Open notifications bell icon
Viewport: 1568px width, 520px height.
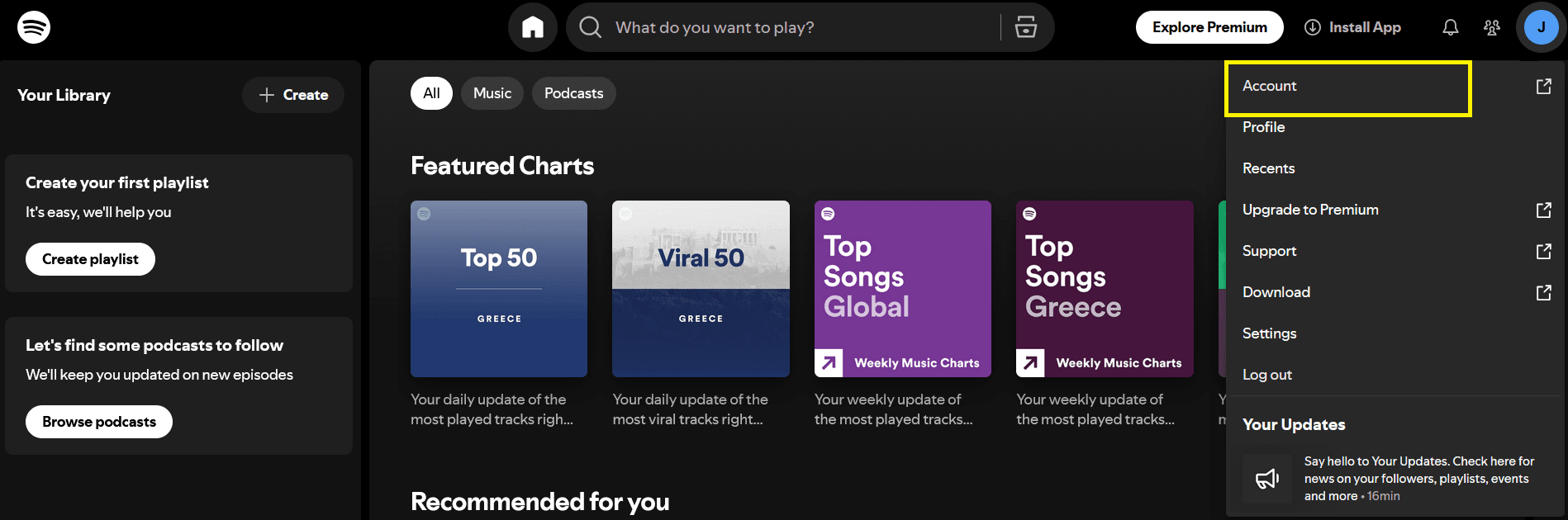pyautogui.click(x=1451, y=27)
